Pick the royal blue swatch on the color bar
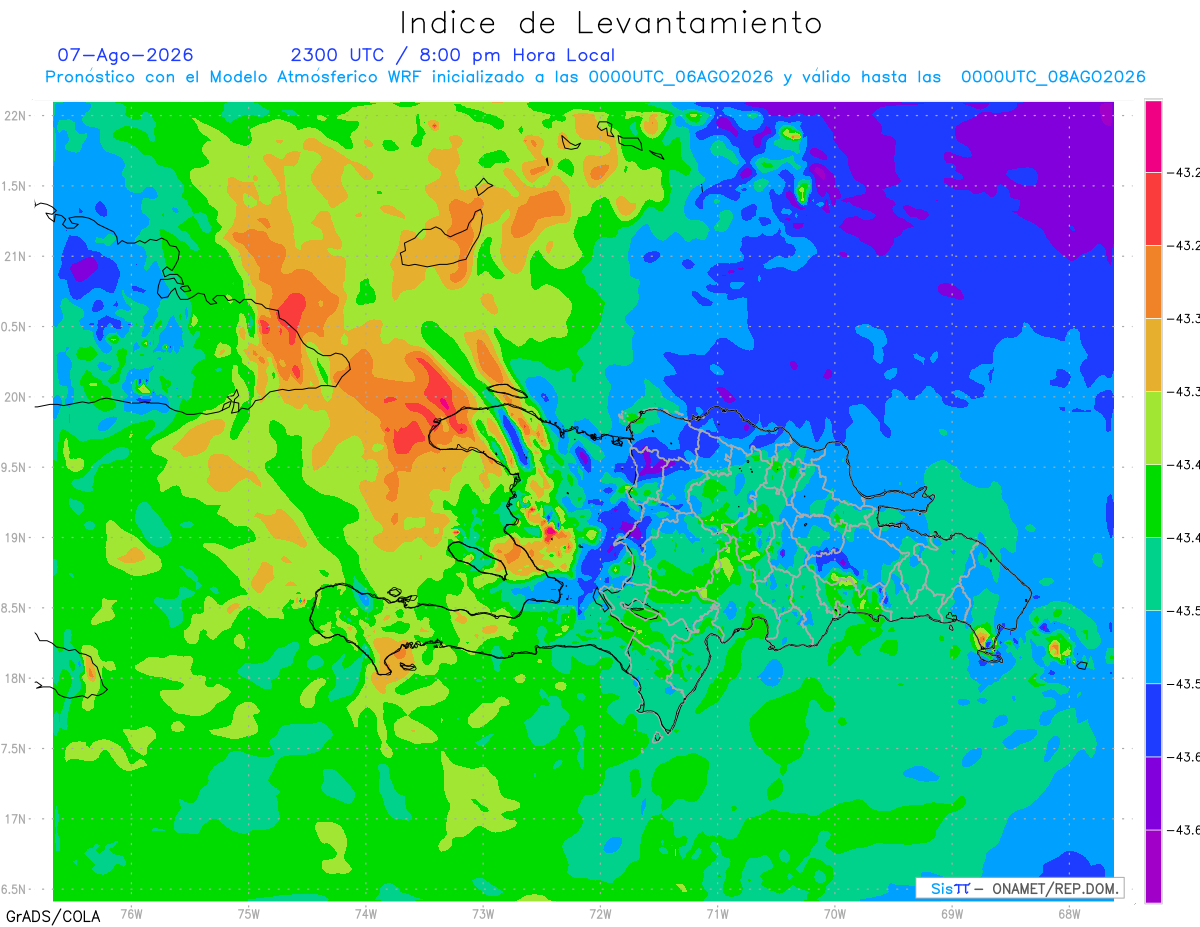The image size is (1200, 927). [x=1153, y=719]
